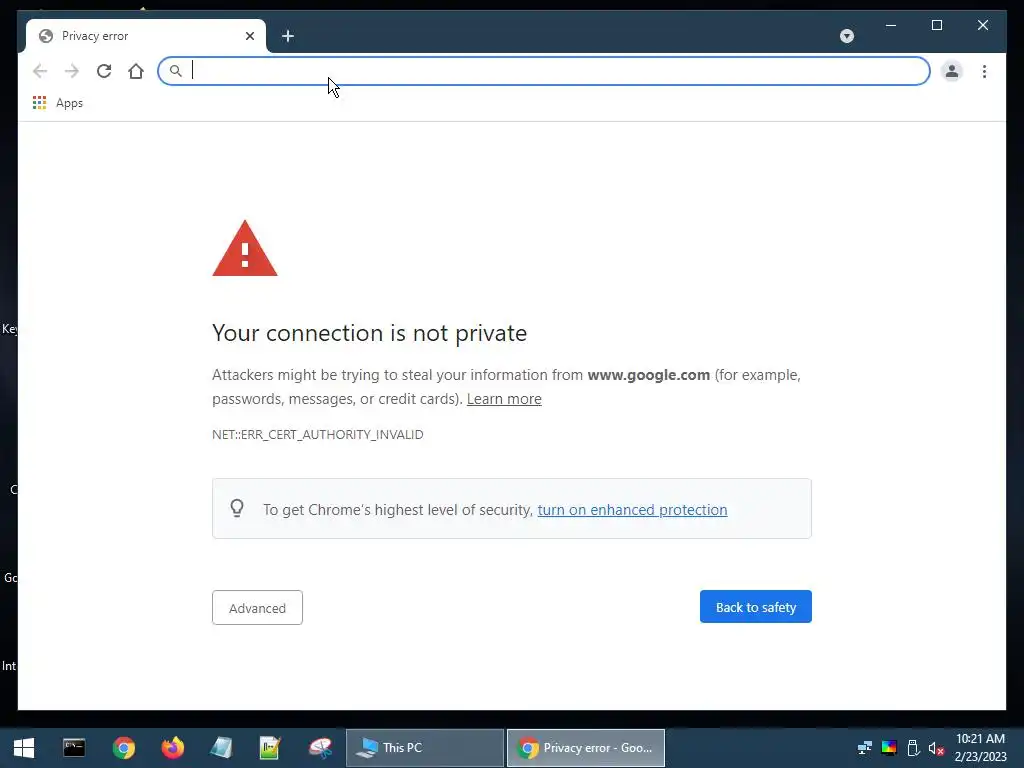Click the colorful display tray icon
This screenshot has width=1024, height=768.
coord(889,748)
